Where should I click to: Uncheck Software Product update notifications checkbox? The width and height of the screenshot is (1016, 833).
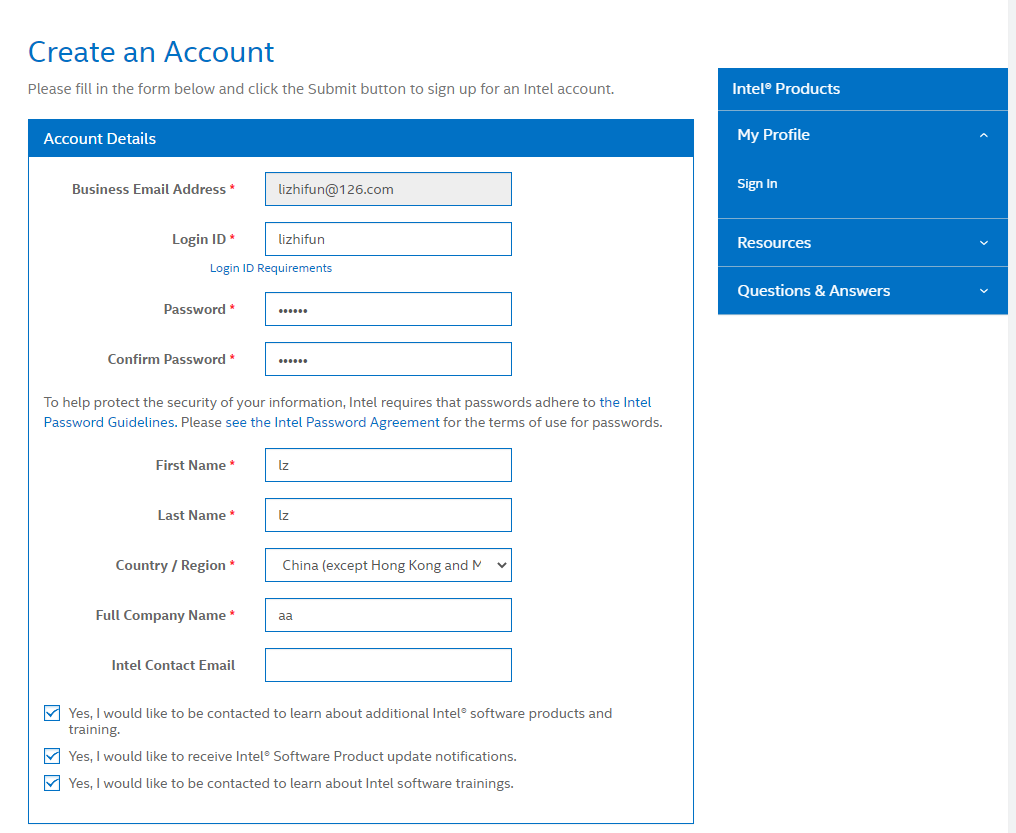coord(52,756)
